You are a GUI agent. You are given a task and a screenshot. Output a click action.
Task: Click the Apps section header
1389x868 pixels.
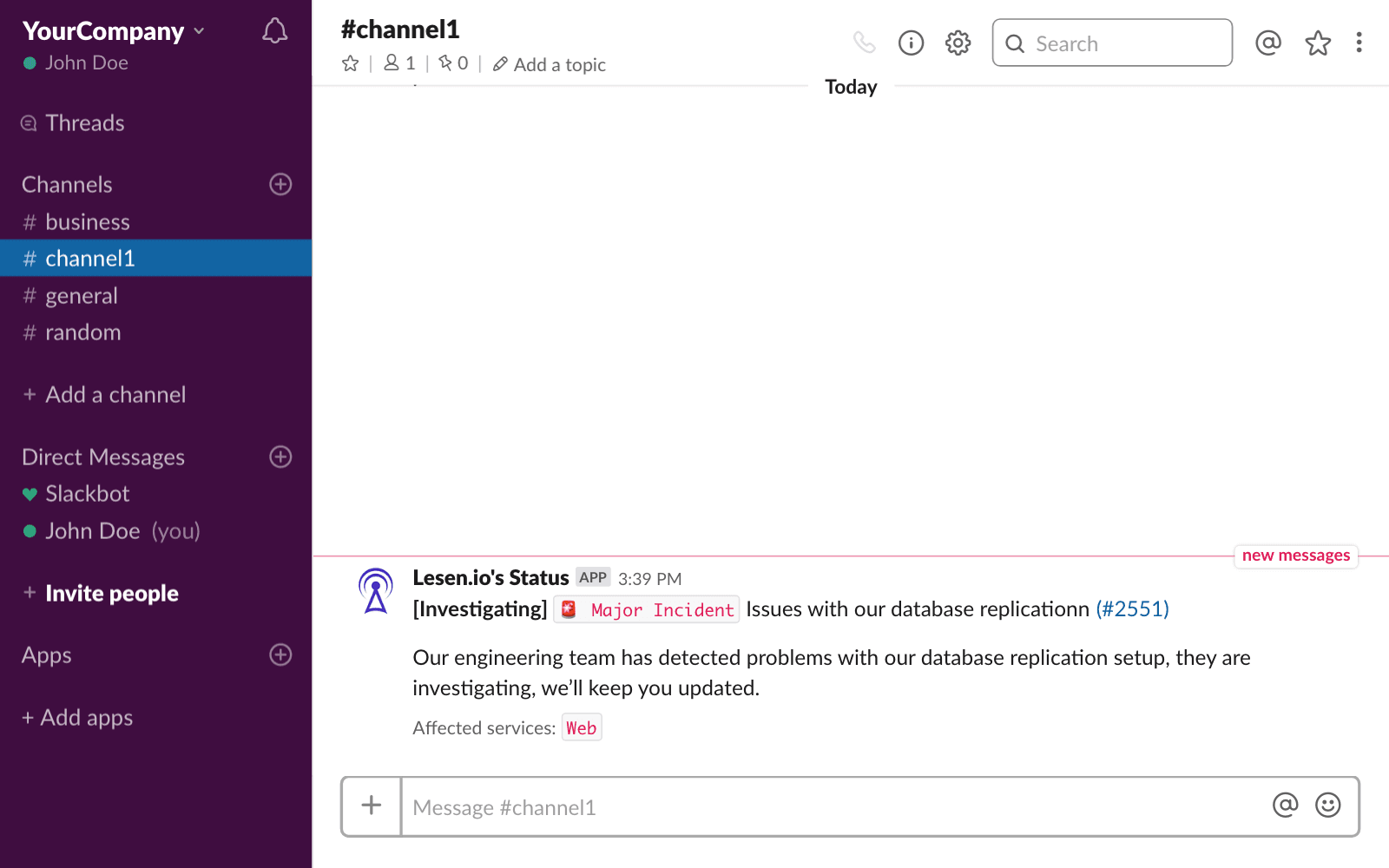pos(47,655)
